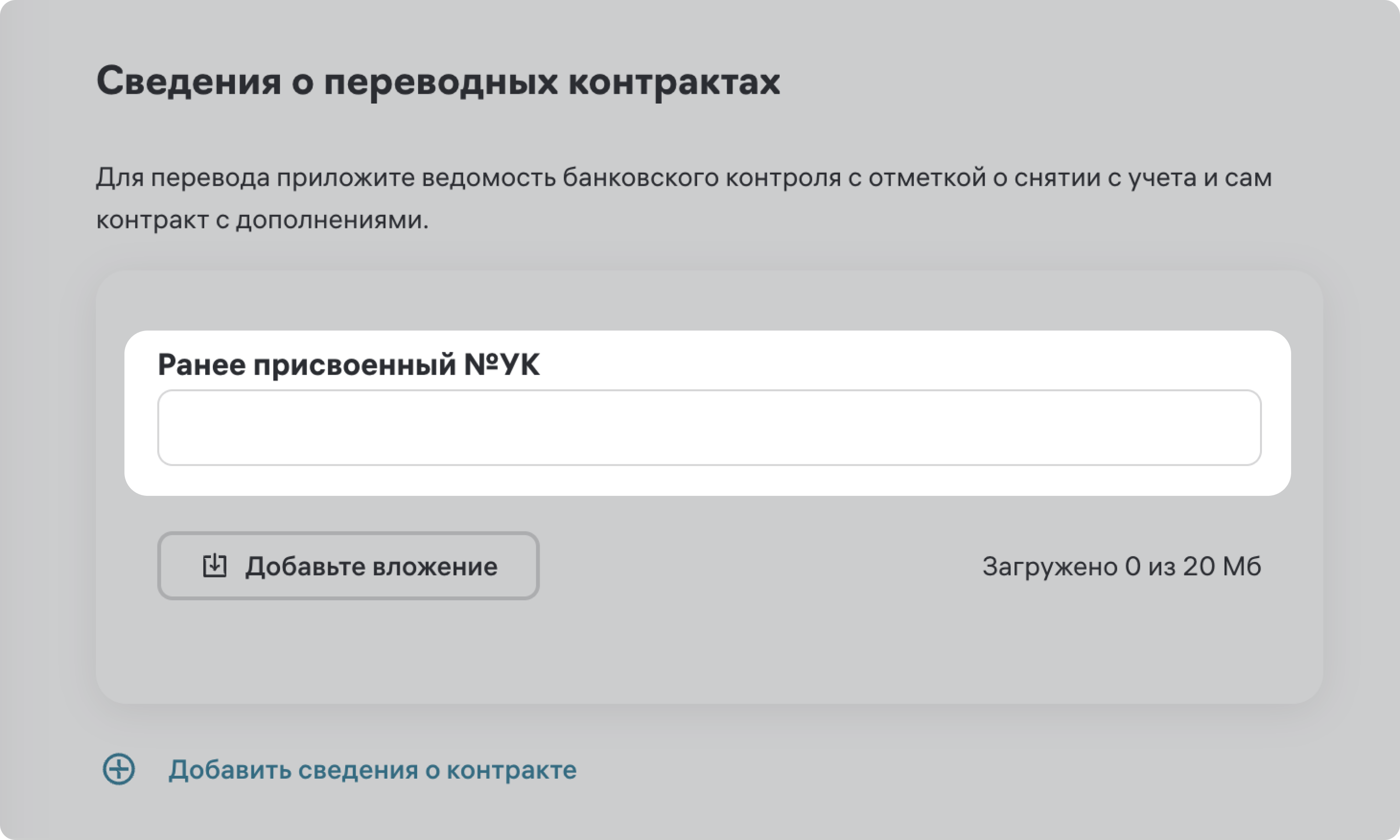The height and width of the screenshot is (840, 1400).
Task: Click the word 'вложение' on attachment button
Action: click(435, 567)
